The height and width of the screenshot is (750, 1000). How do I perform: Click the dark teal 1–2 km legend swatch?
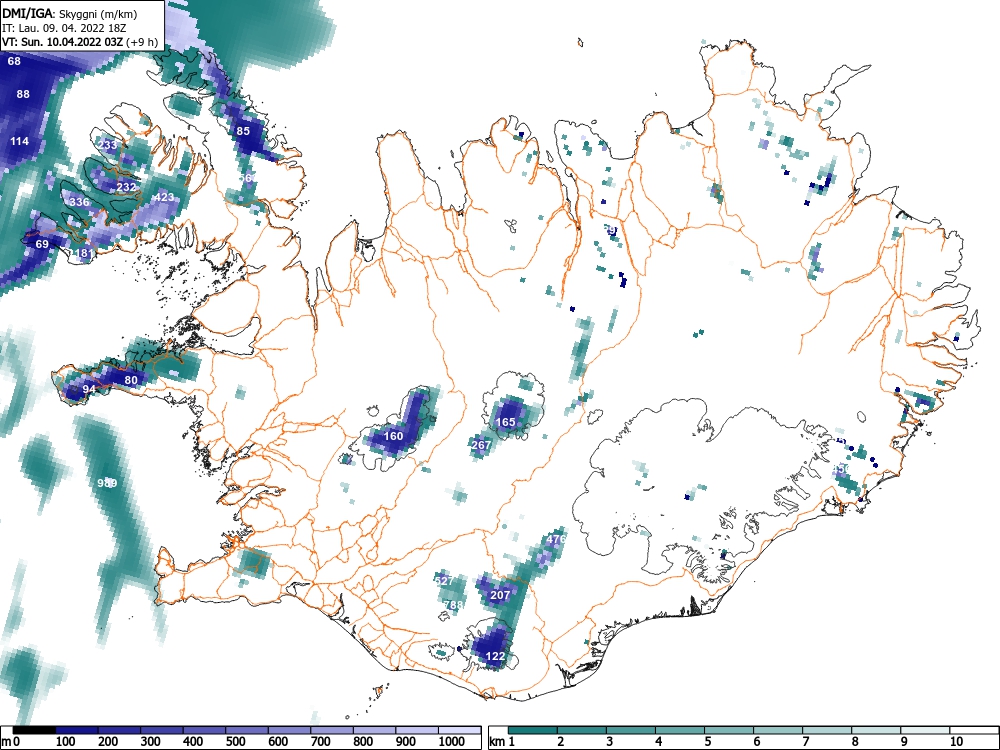[x=533, y=730]
